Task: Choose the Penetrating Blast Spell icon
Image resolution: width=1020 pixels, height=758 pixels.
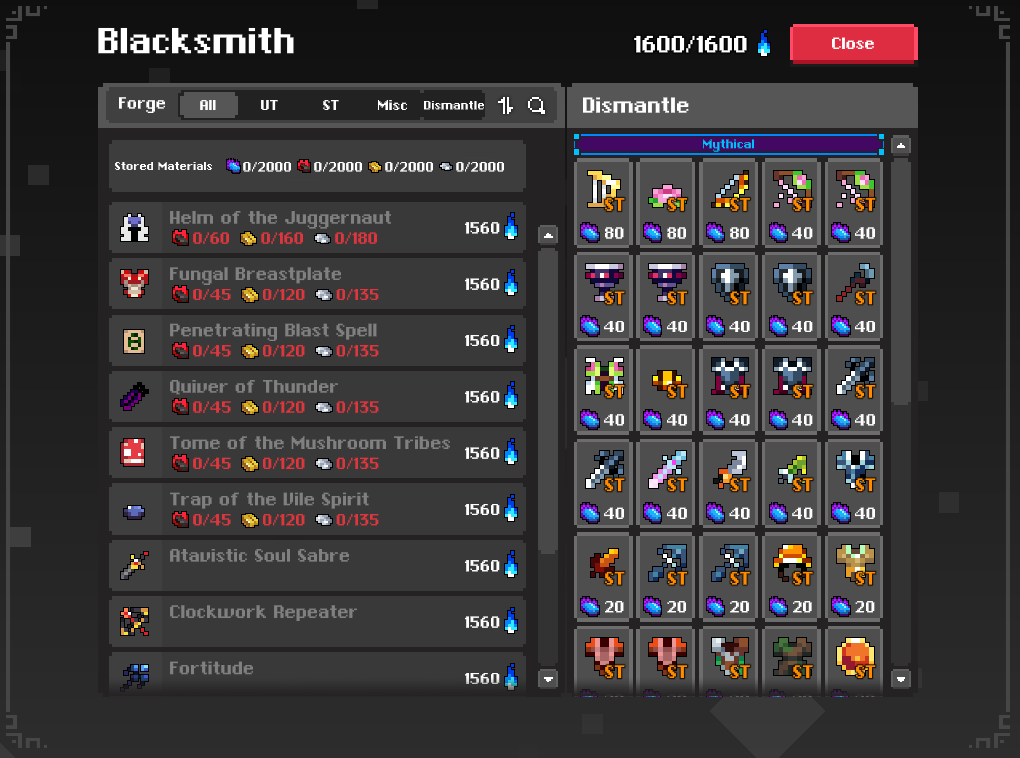Action: click(135, 340)
